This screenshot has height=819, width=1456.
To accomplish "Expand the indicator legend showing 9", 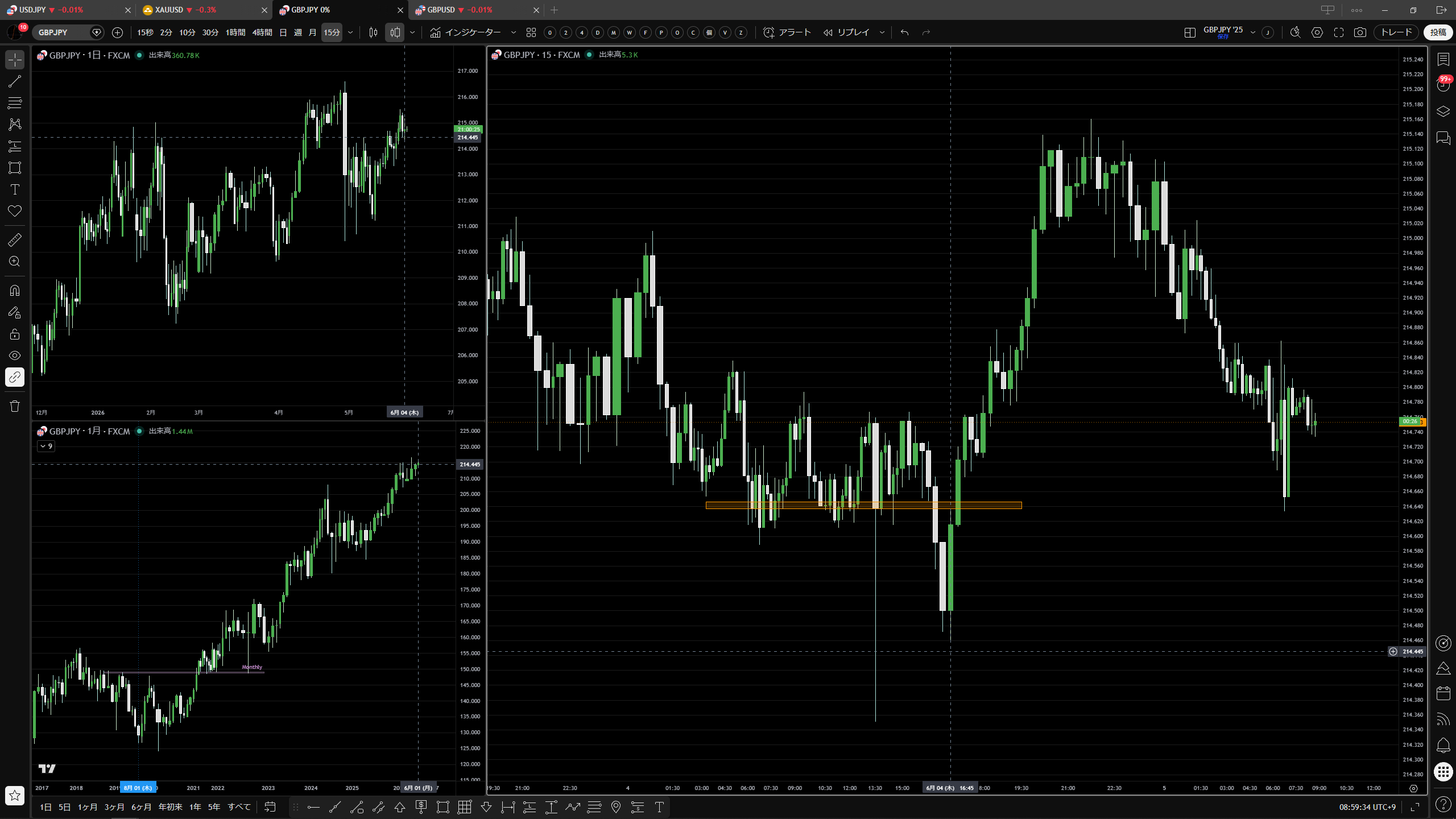I will [46, 446].
